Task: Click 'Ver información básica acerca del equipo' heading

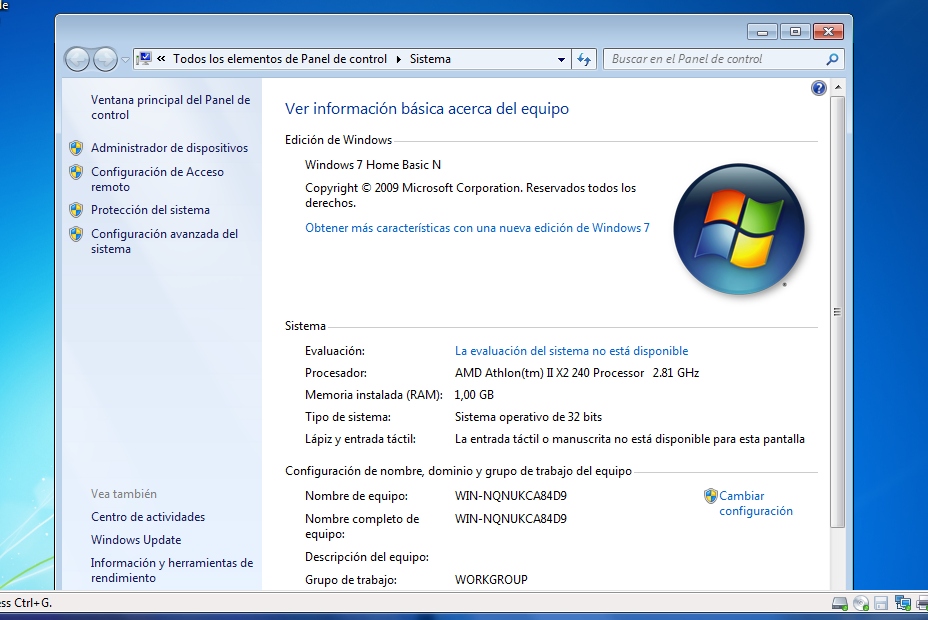Action: [x=427, y=109]
